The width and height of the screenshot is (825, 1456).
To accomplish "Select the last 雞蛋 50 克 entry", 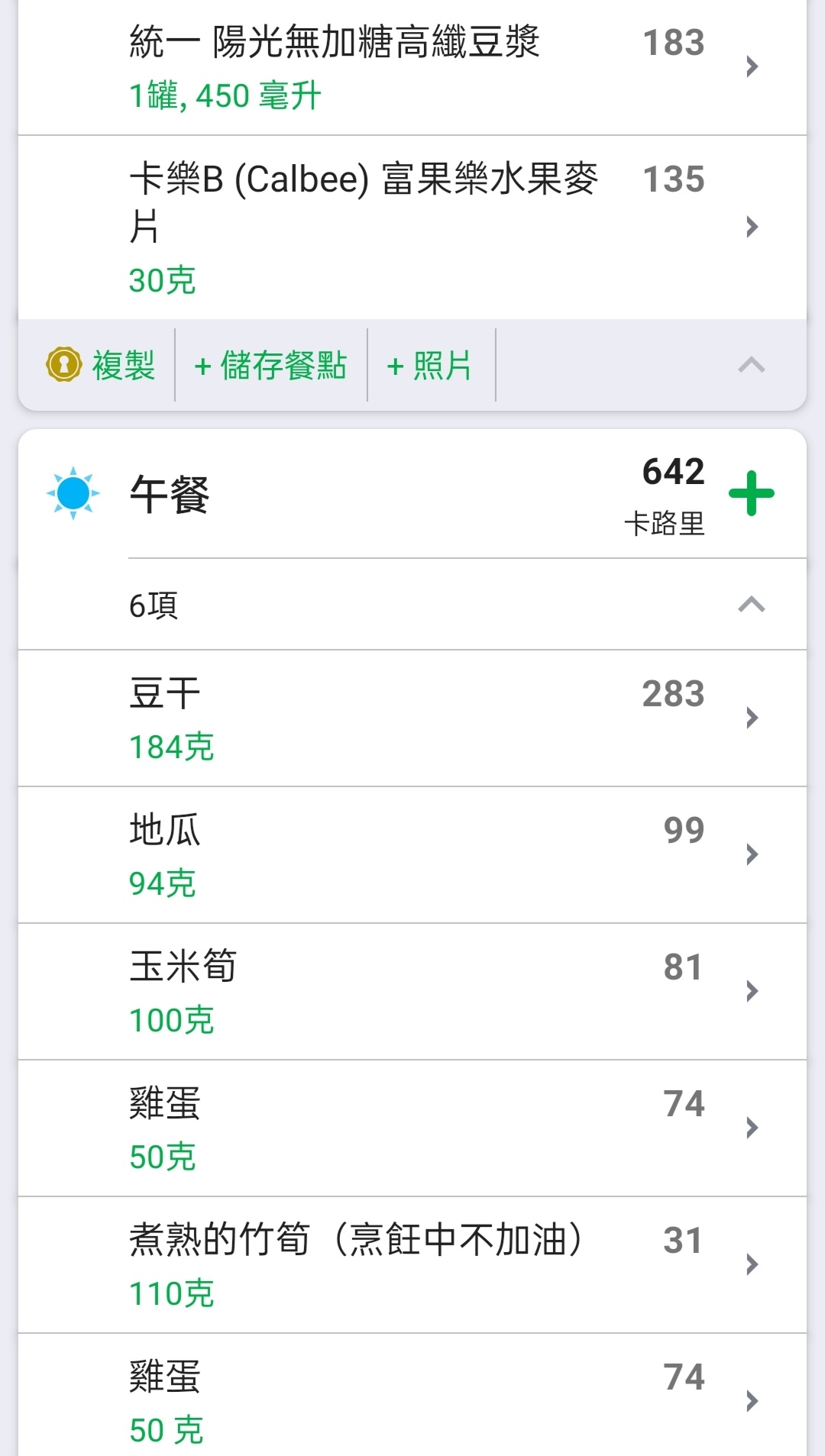I will 412,1395.
